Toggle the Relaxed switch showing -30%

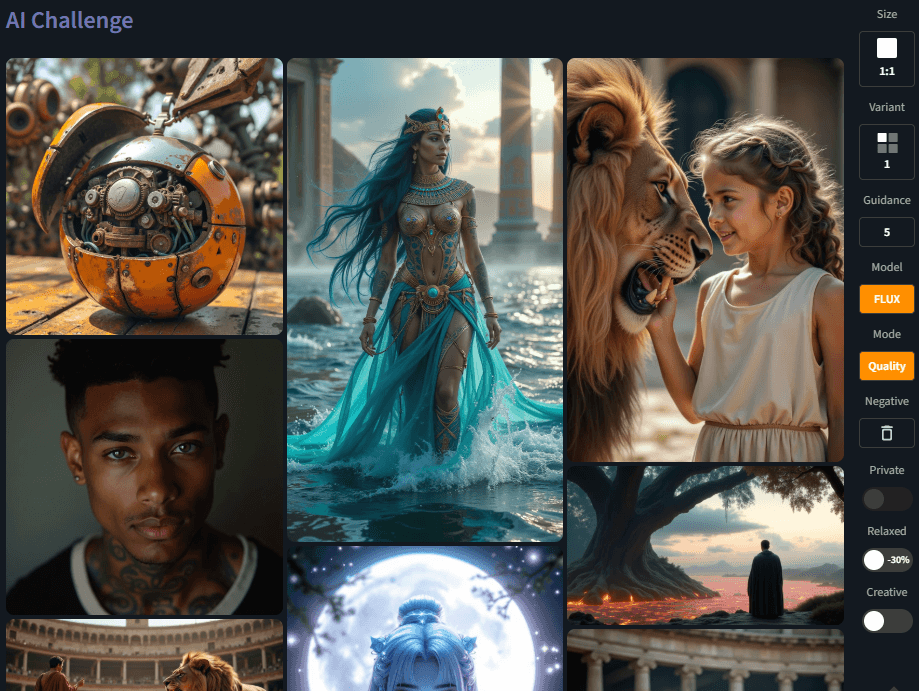(886, 560)
